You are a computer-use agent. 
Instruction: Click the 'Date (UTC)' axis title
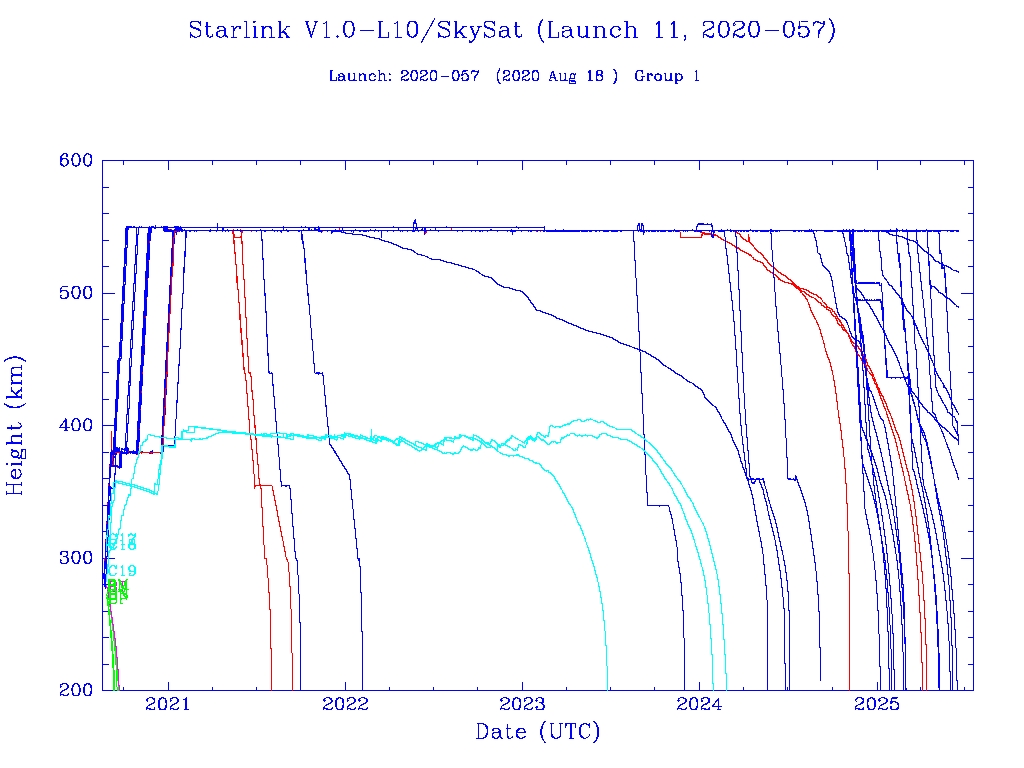click(x=537, y=732)
